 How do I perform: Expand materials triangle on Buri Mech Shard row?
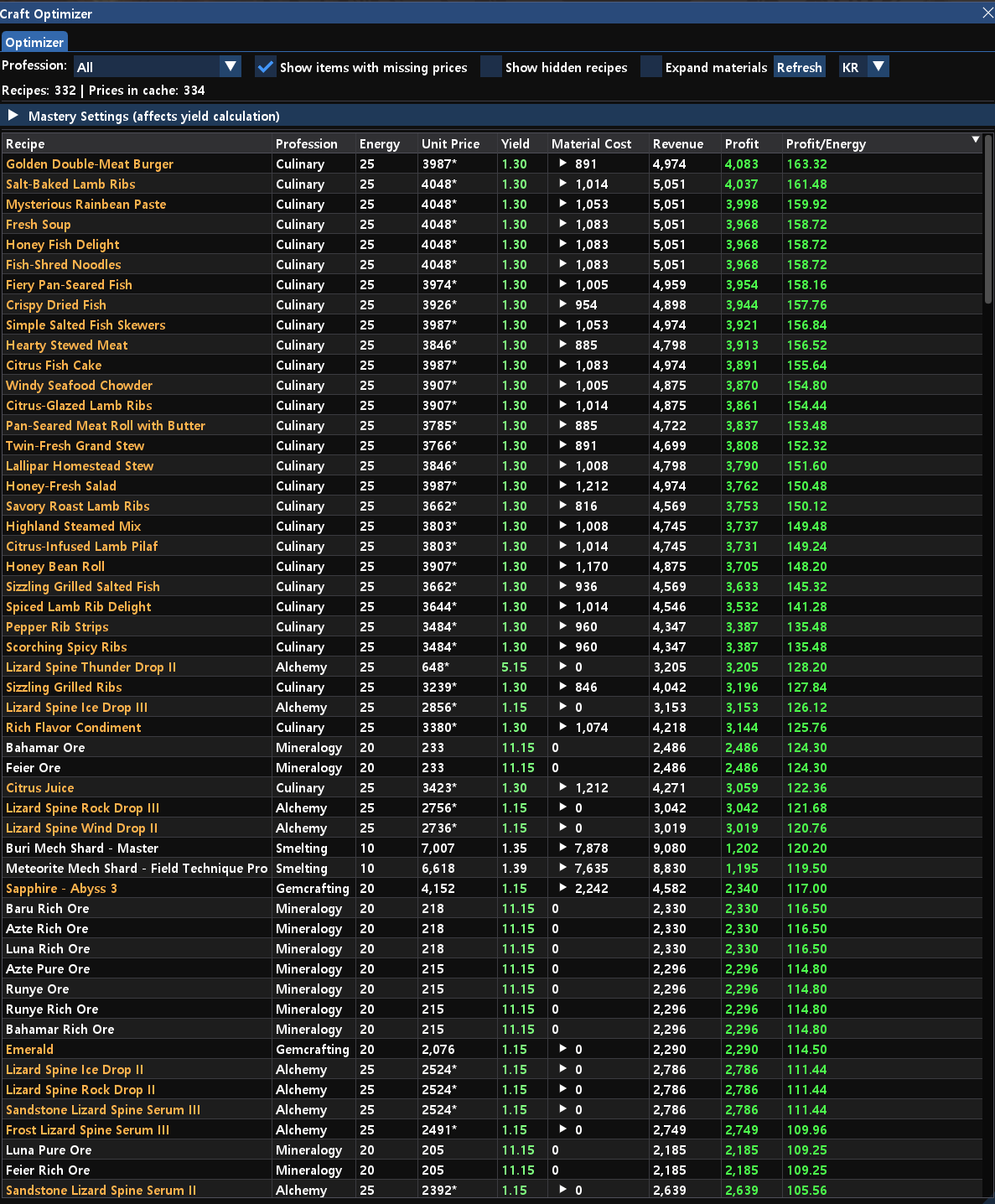point(562,848)
